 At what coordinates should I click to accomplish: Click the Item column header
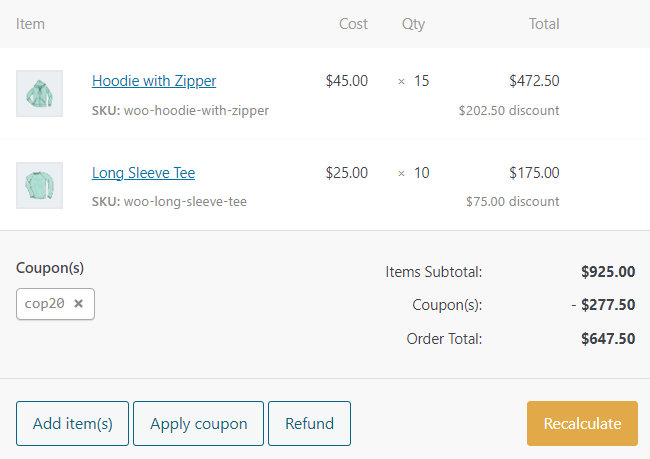point(30,24)
